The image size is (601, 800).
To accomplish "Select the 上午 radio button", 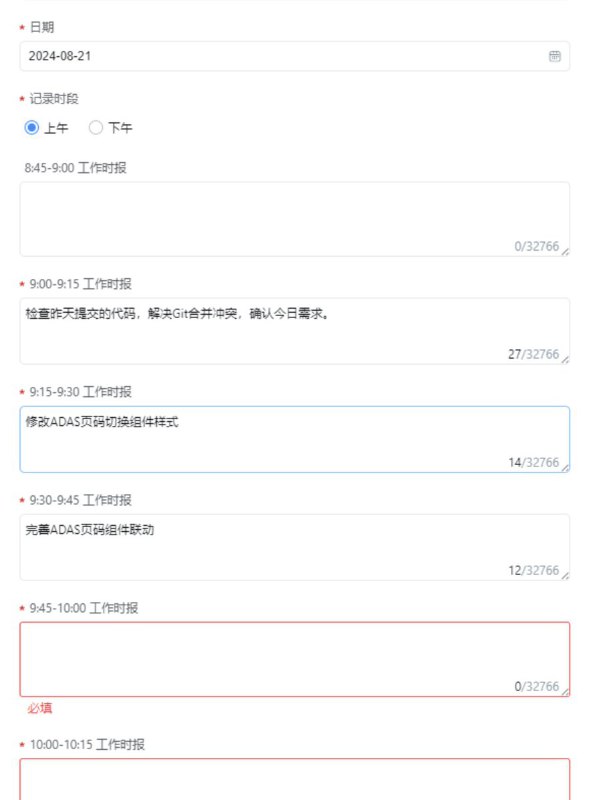I will [x=33, y=128].
